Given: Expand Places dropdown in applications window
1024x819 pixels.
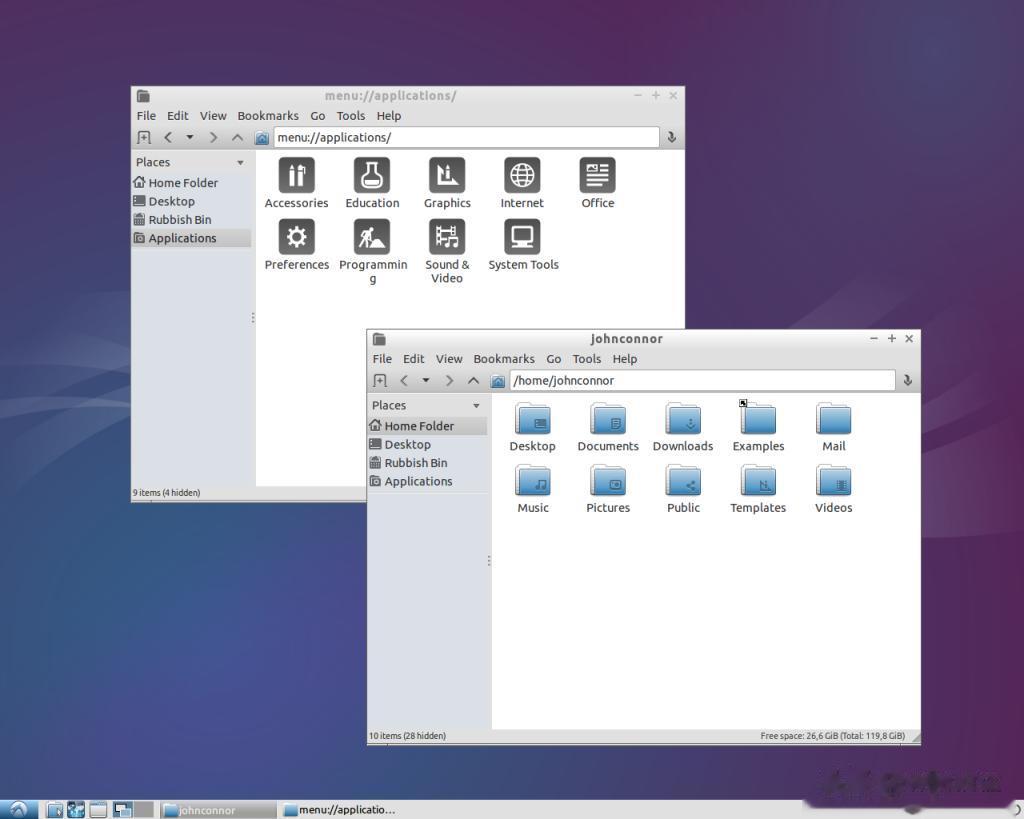Looking at the screenshot, I should (x=240, y=163).
